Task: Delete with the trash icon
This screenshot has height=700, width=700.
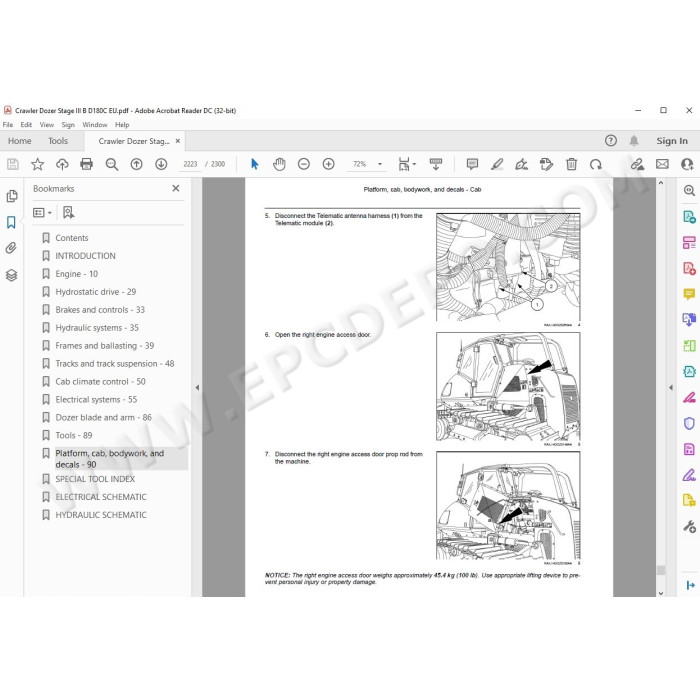Action: point(571,164)
